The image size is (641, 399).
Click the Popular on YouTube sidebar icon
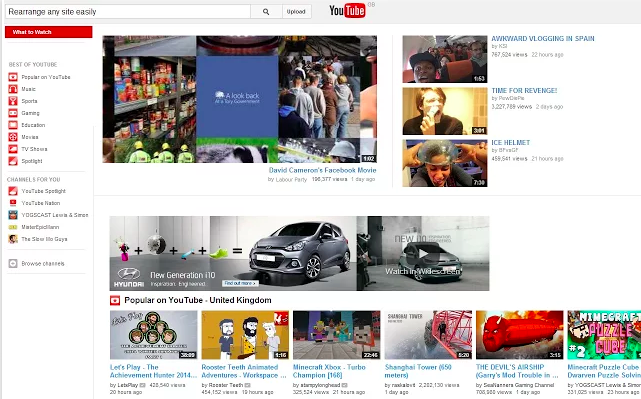tap(13, 77)
